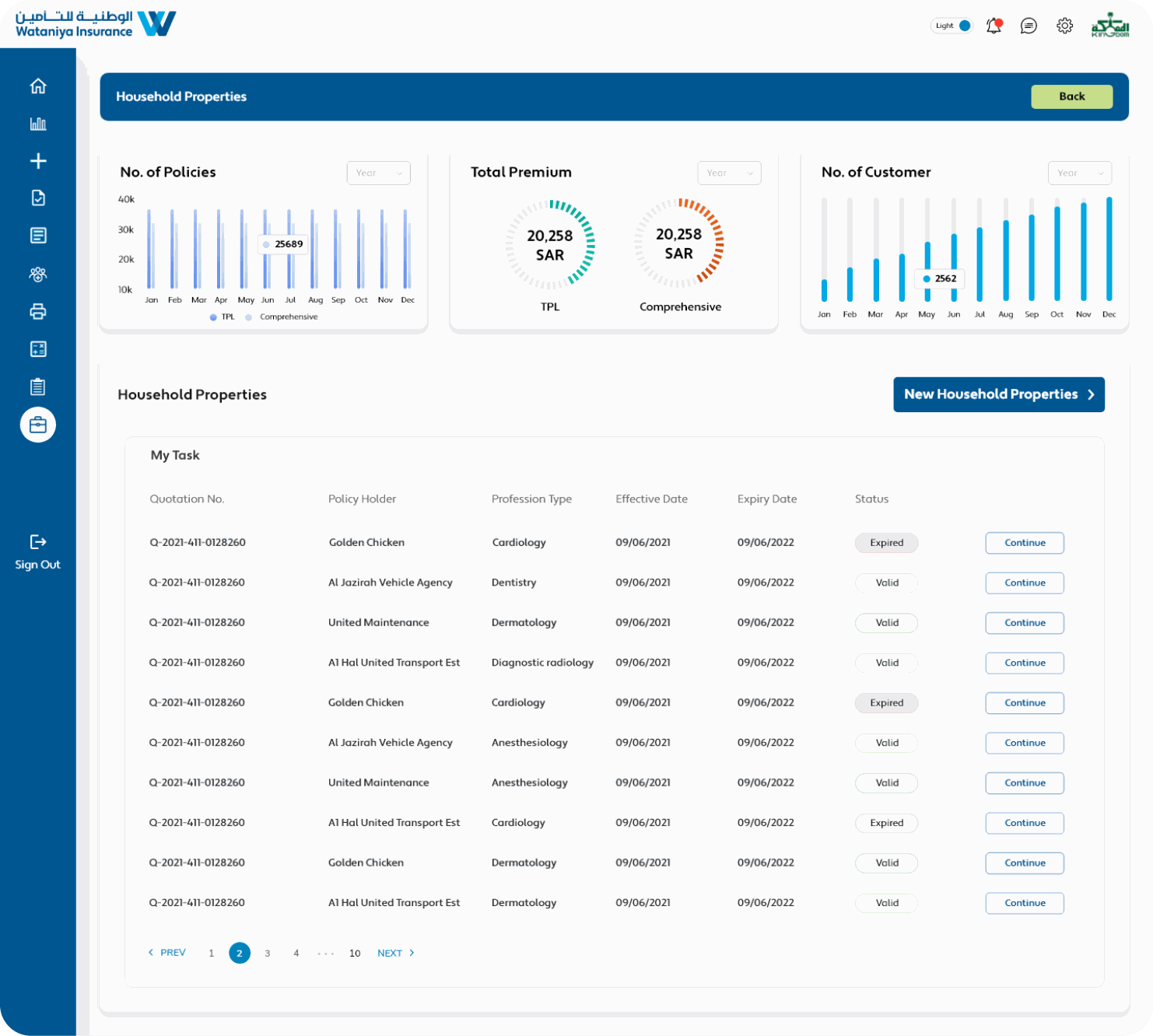
Task: Click New Household Properties button
Action: 999,394
